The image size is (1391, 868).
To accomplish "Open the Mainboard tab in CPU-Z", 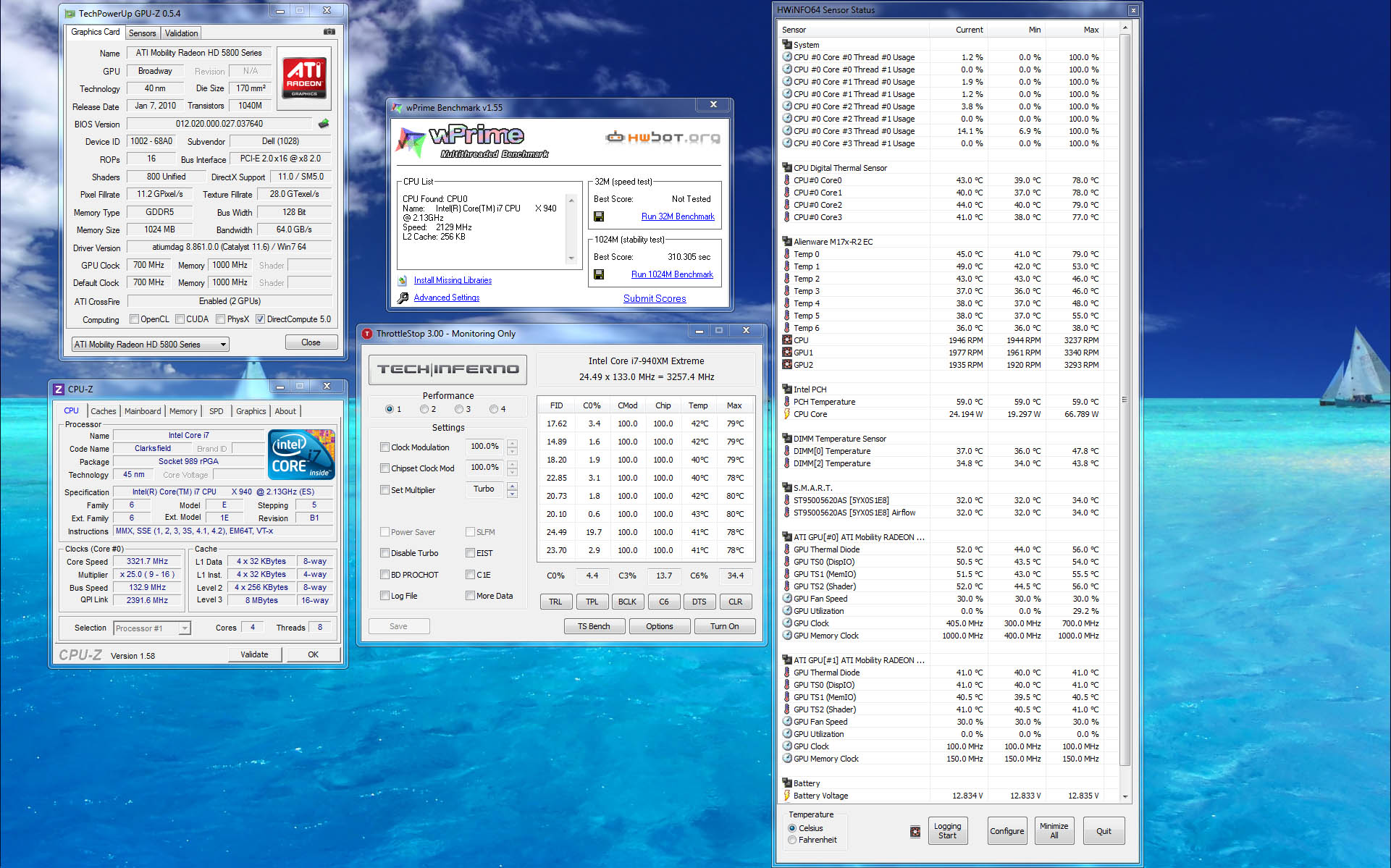I will point(143,411).
